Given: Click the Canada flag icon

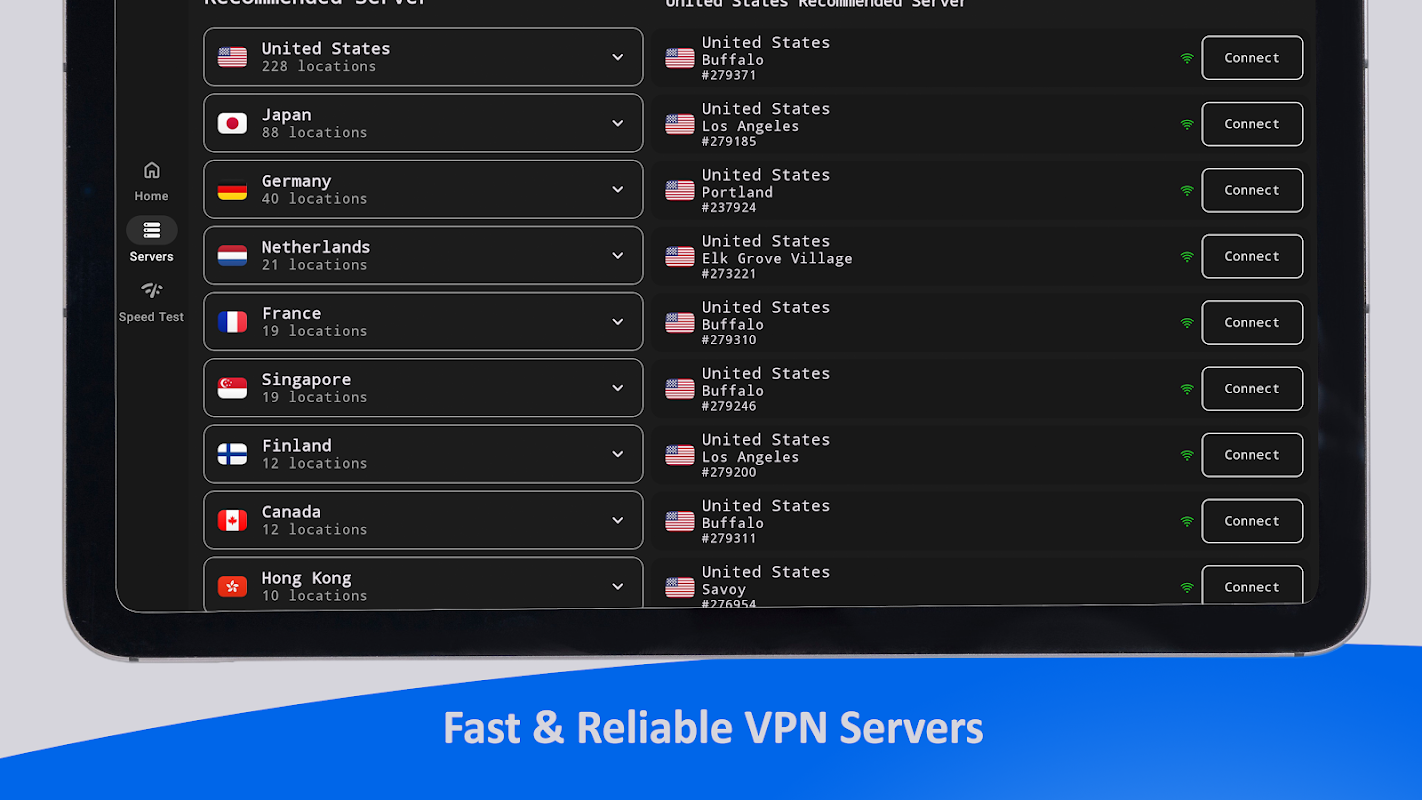Looking at the screenshot, I should tap(232, 520).
